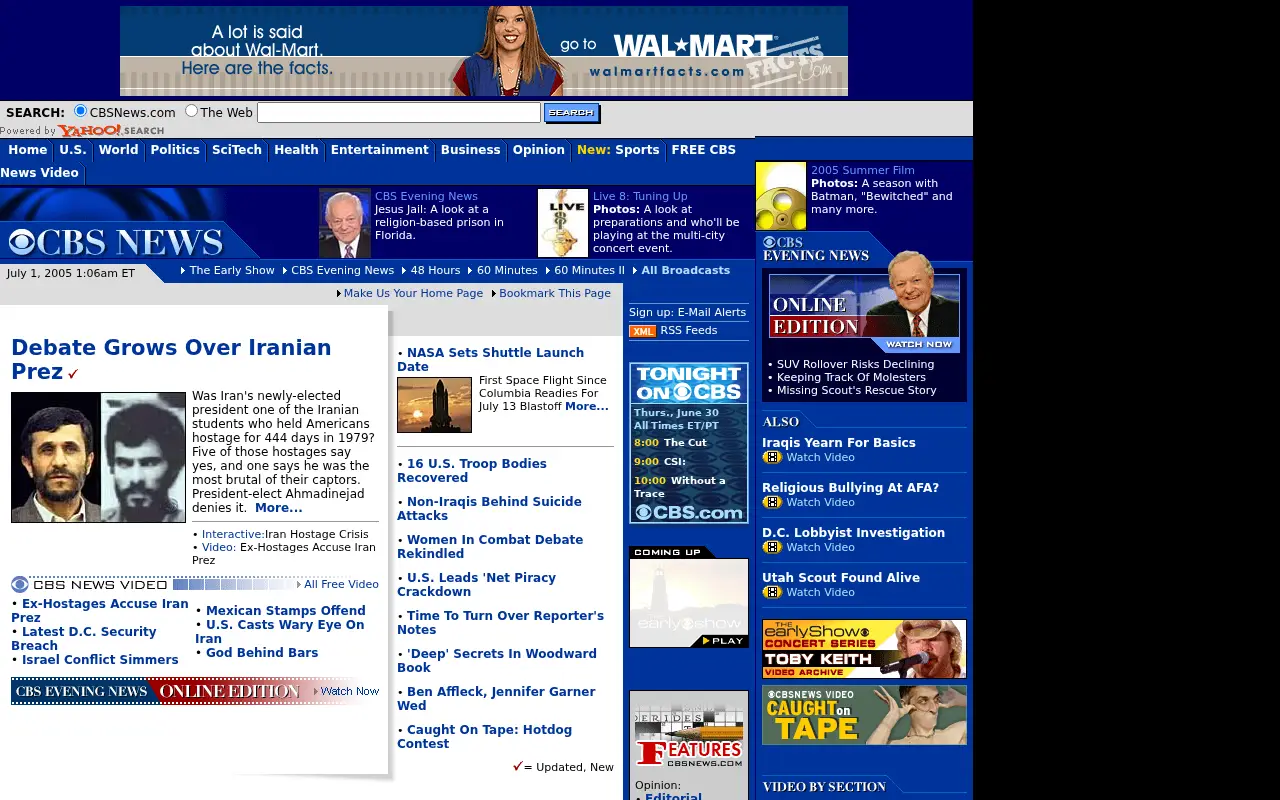Select the CBSNews.com search radio button
This screenshot has height=800, width=1280.
click(x=81, y=111)
